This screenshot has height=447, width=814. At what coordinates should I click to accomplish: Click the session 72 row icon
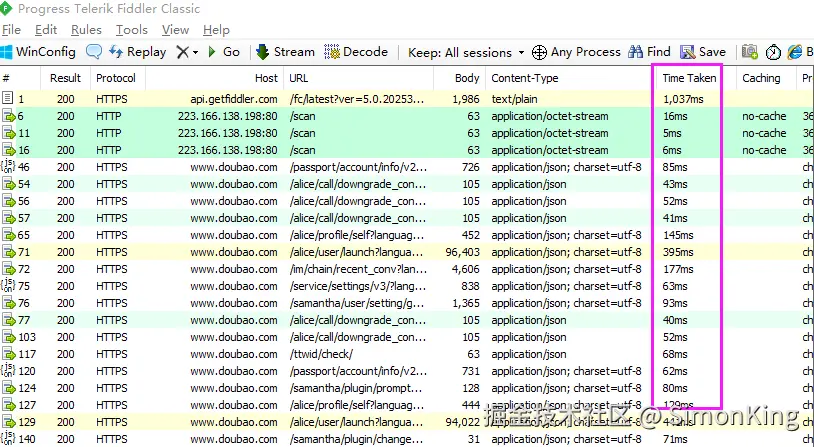coord(8,269)
